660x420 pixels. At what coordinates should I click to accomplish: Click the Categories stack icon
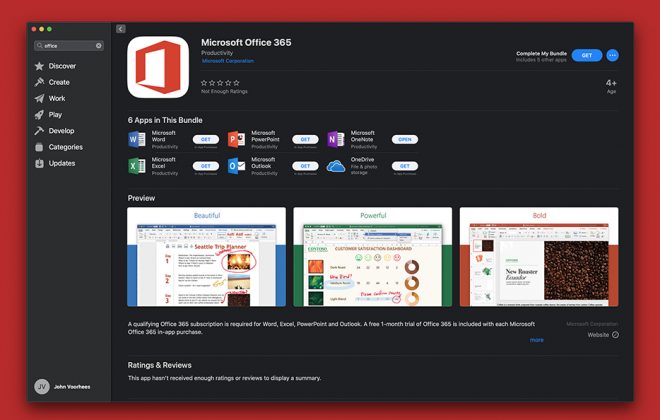(39, 147)
